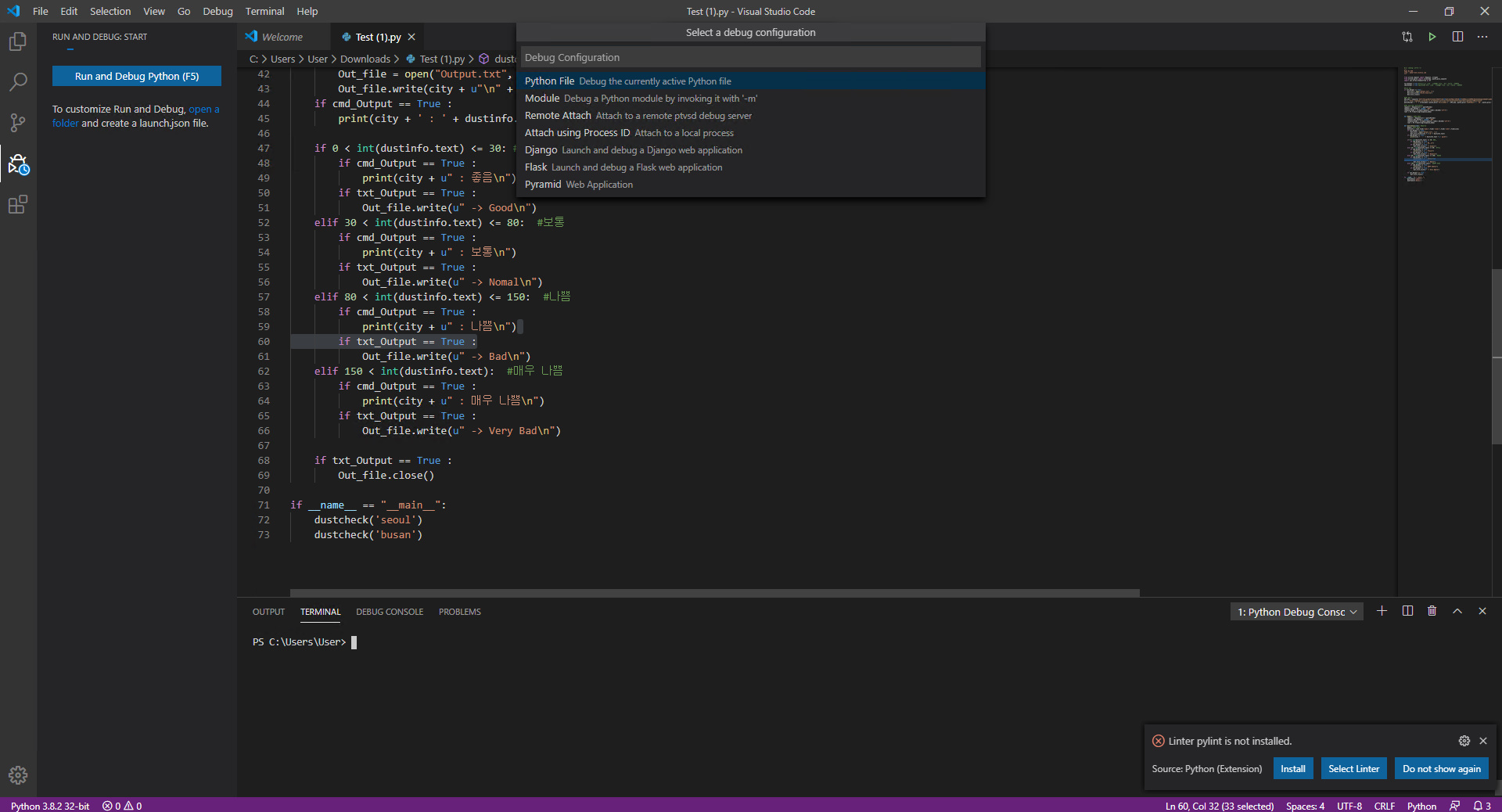Open the Selection menu
The width and height of the screenshot is (1502, 812).
110,11
